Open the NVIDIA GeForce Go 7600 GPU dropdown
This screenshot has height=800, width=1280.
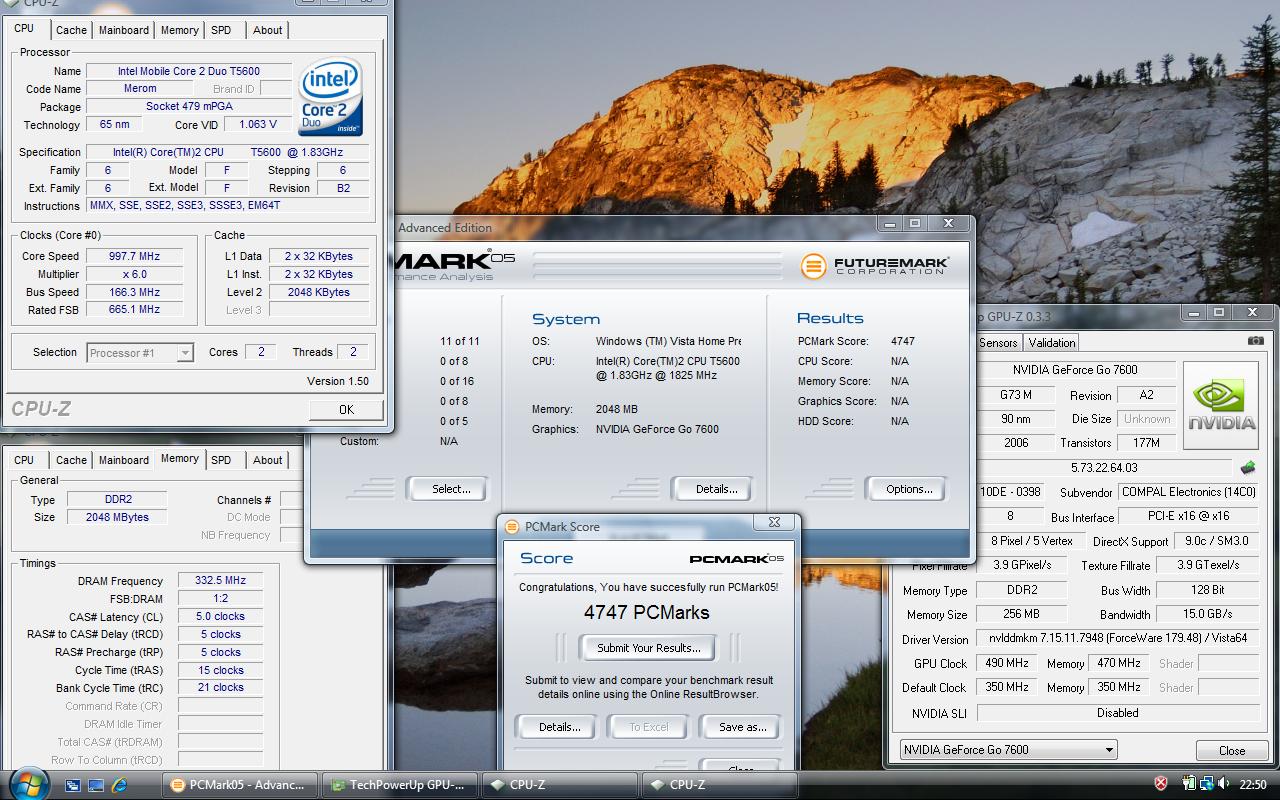pyautogui.click(x=1008, y=749)
